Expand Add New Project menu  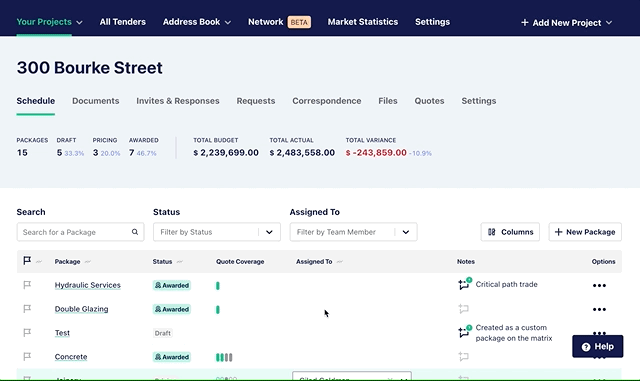click(567, 22)
